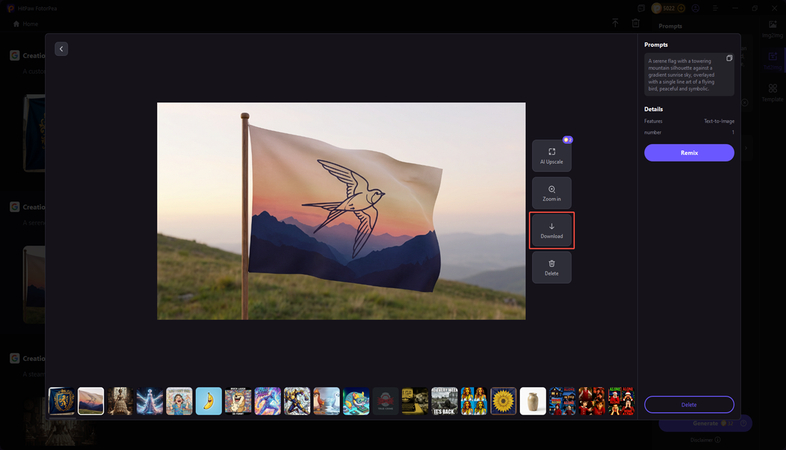Select the yellow vintage photo thumbnail

click(415, 401)
